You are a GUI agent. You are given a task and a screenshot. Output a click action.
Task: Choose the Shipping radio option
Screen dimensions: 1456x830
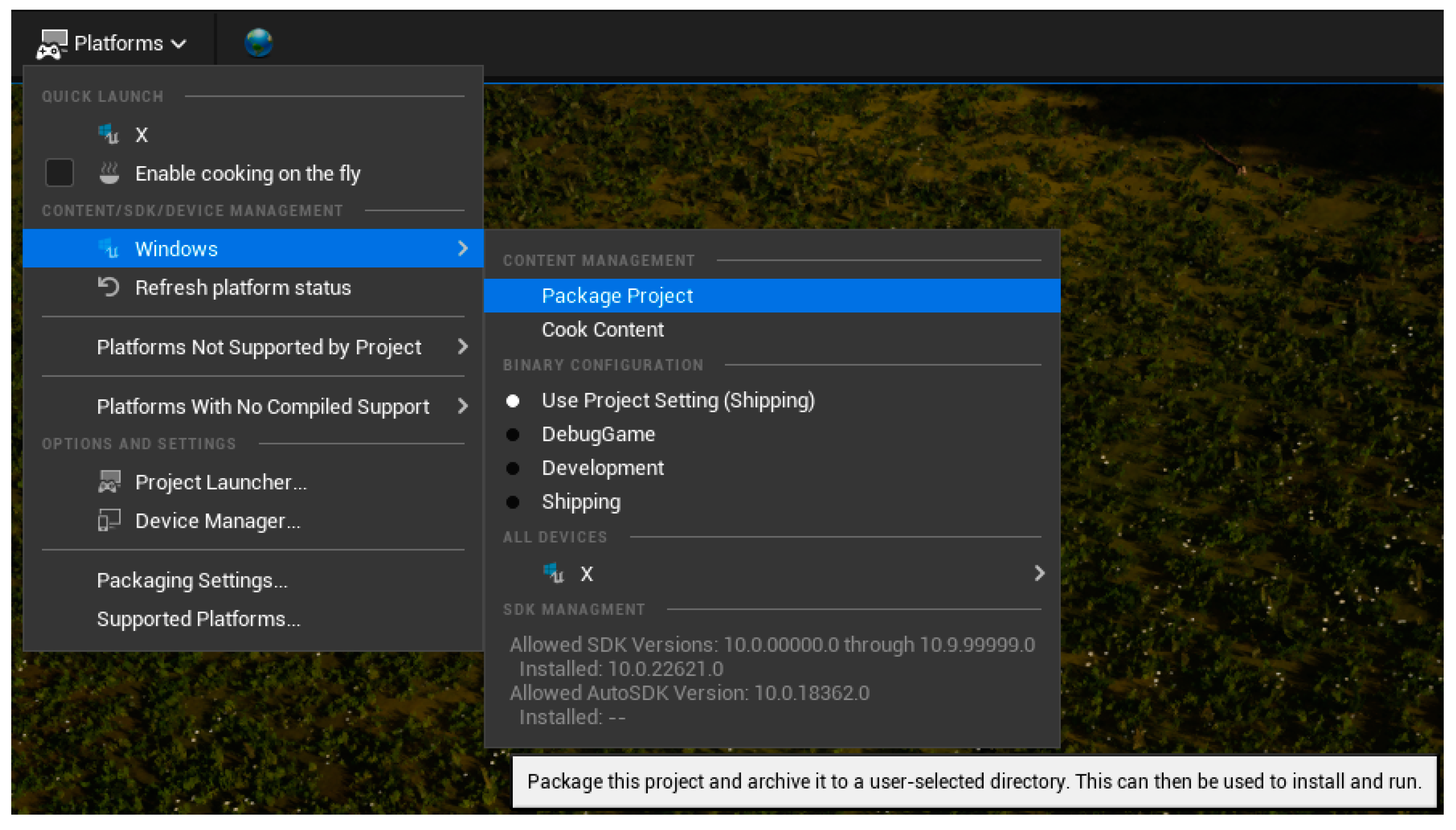(581, 502)
